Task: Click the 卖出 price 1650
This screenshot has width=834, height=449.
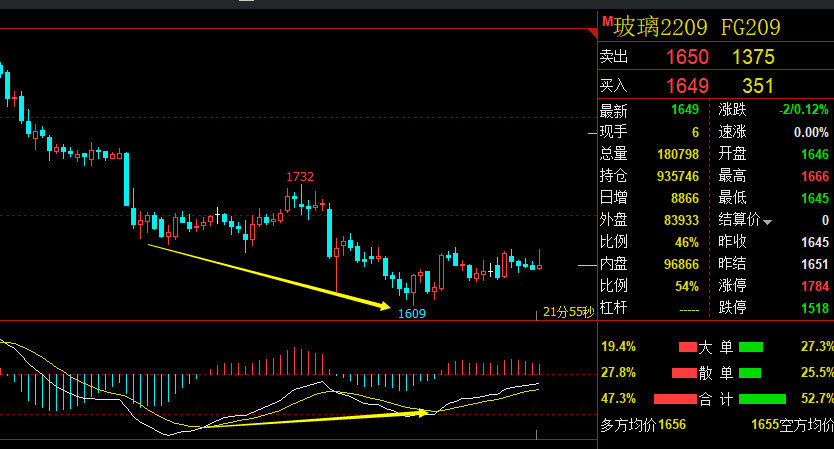Action: (687, 57)
